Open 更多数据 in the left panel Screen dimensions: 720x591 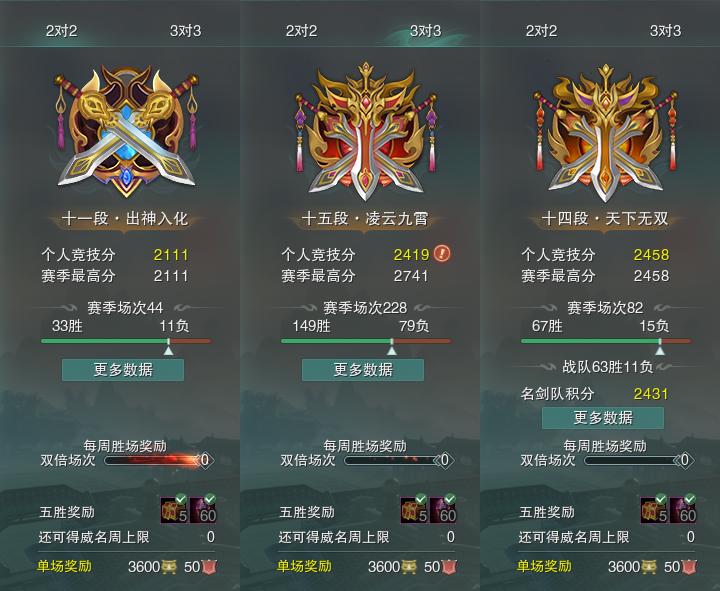(x=123, y=370)
